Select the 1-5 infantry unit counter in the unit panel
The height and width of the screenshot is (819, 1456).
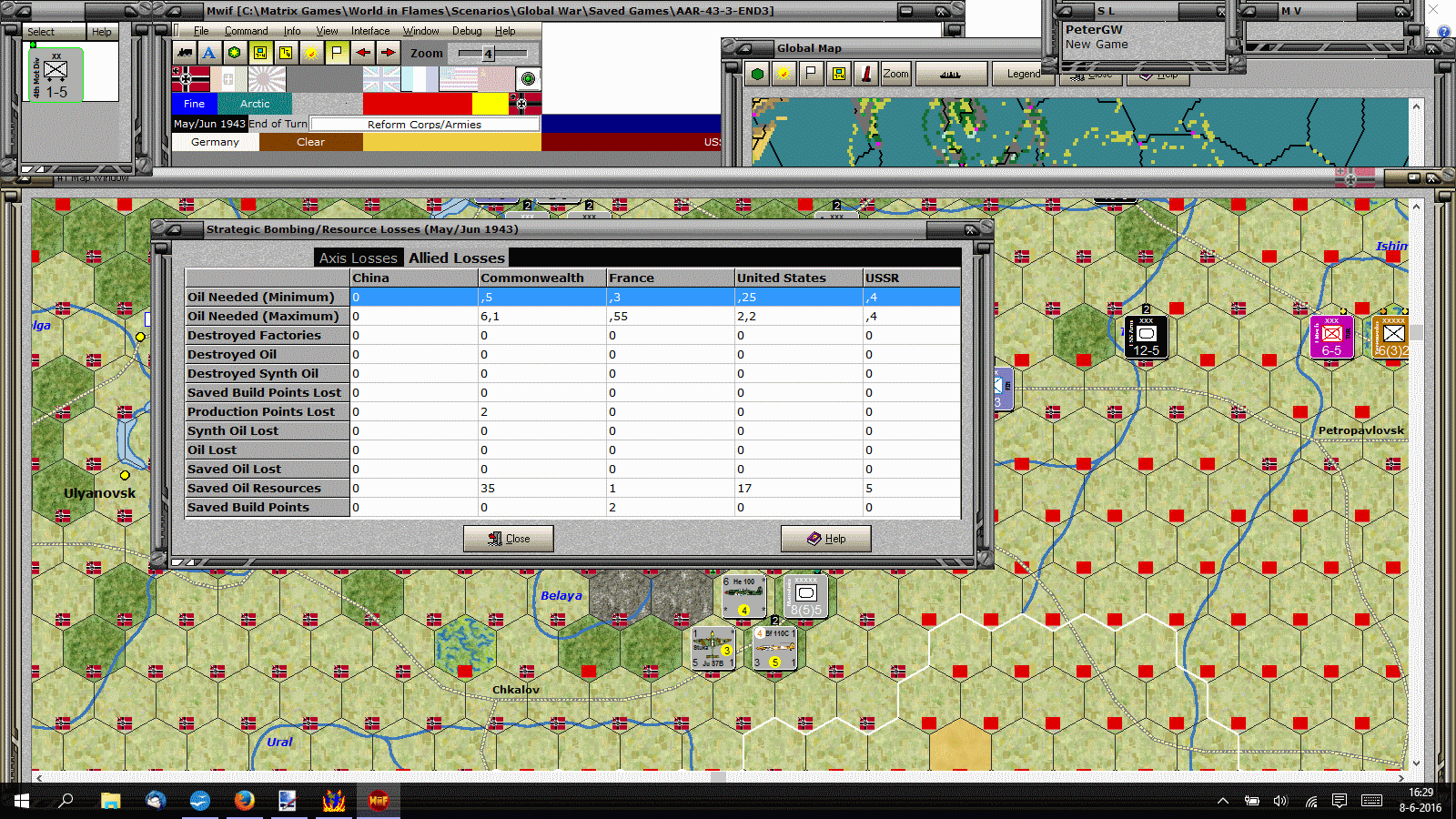pos(57,75)
